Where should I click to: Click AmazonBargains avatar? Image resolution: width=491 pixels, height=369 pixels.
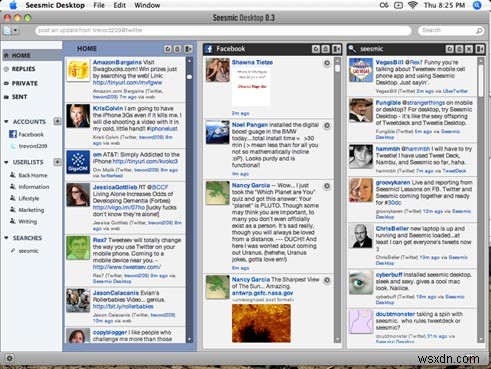coord(78,70)
